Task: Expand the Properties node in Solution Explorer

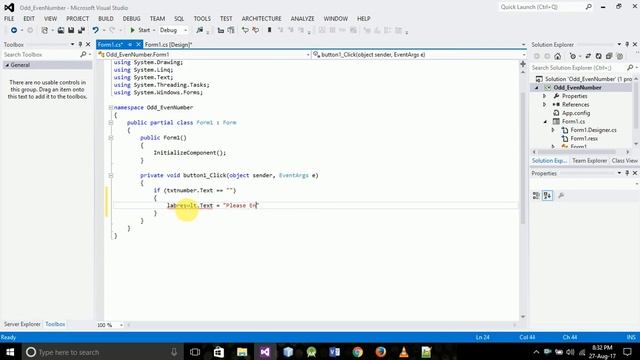Action: click(x=544, y=96)
